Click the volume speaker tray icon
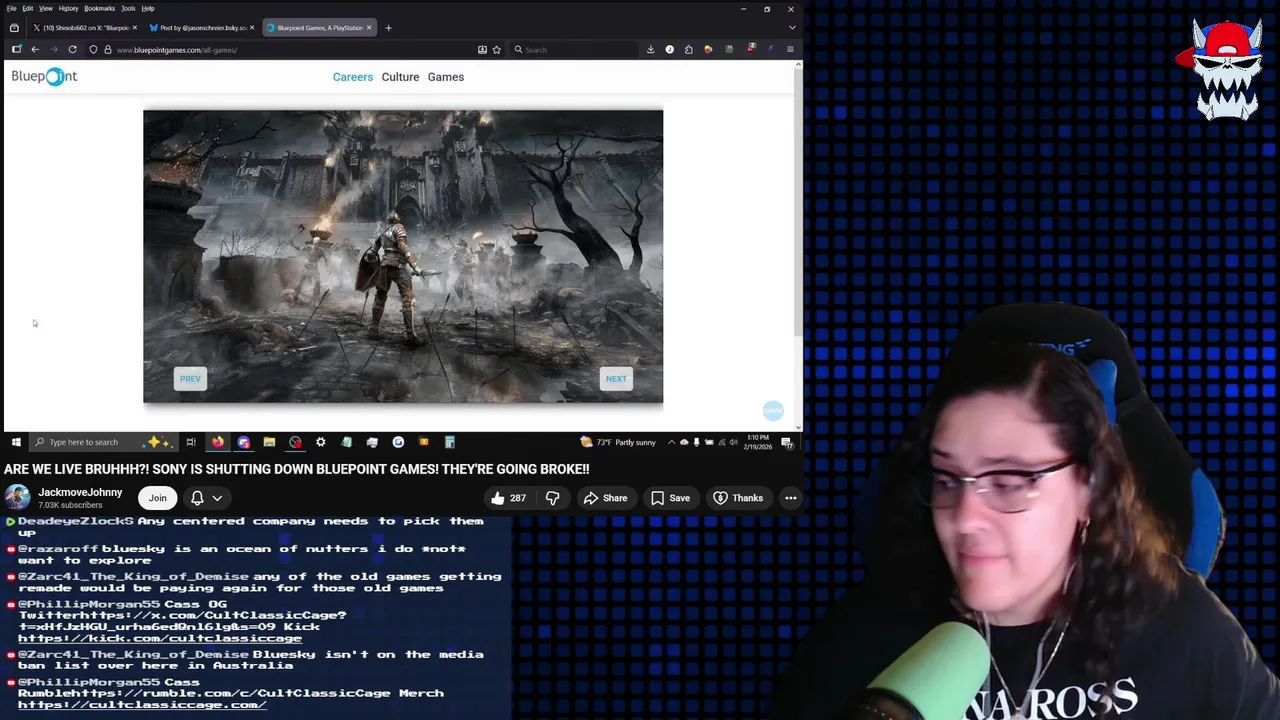The width and height of the screenshot is (1280, 720). pyautogui.click(x=733, y=442)
